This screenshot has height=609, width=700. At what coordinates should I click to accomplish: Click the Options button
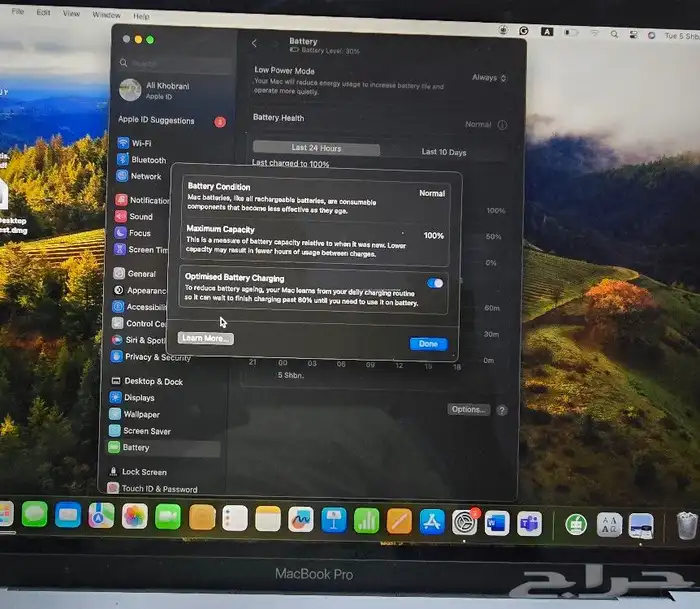[x=468, y=409]
